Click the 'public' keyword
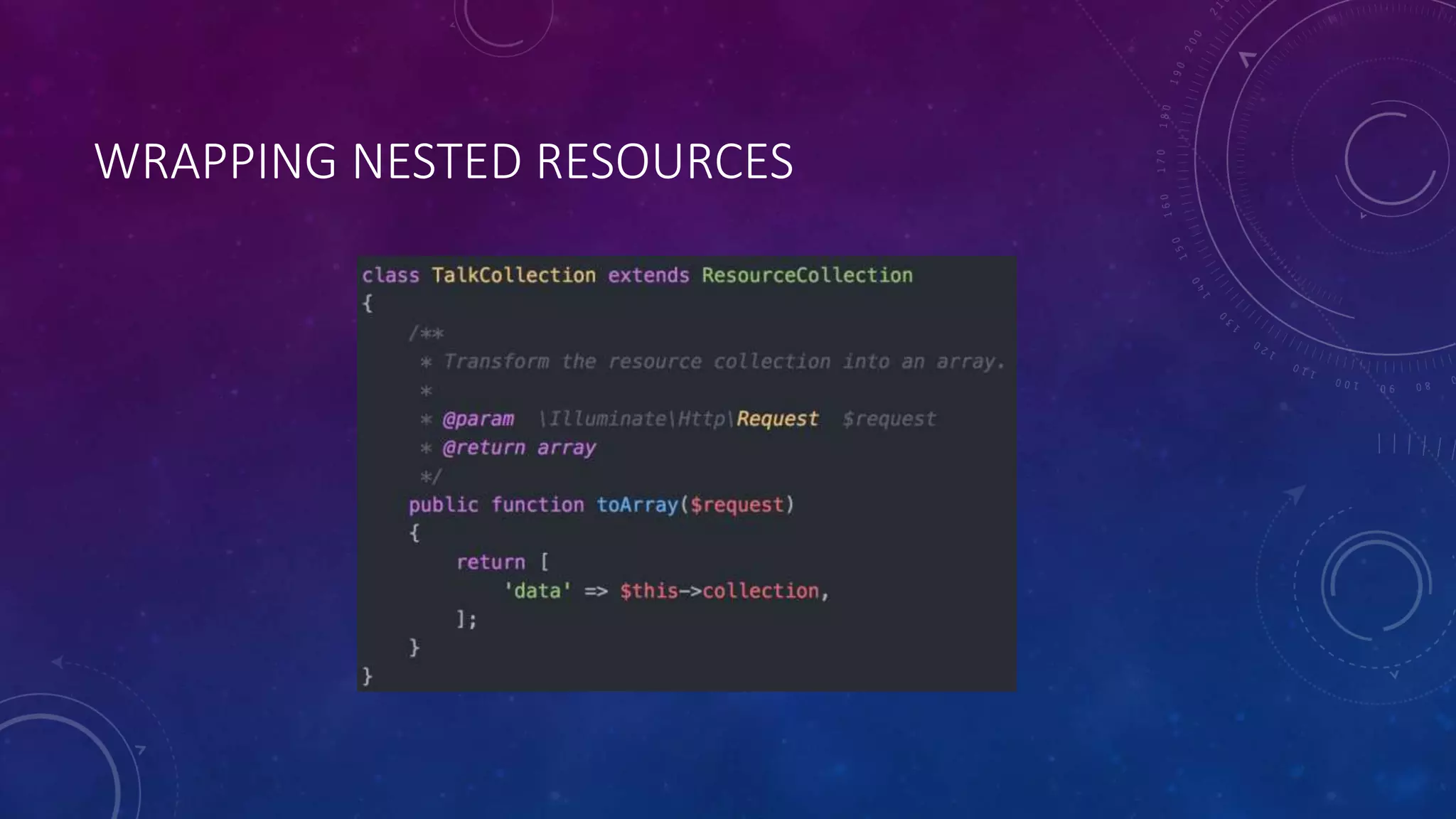The width and height of the screenshot is (1456, 819). click(443, 505)
